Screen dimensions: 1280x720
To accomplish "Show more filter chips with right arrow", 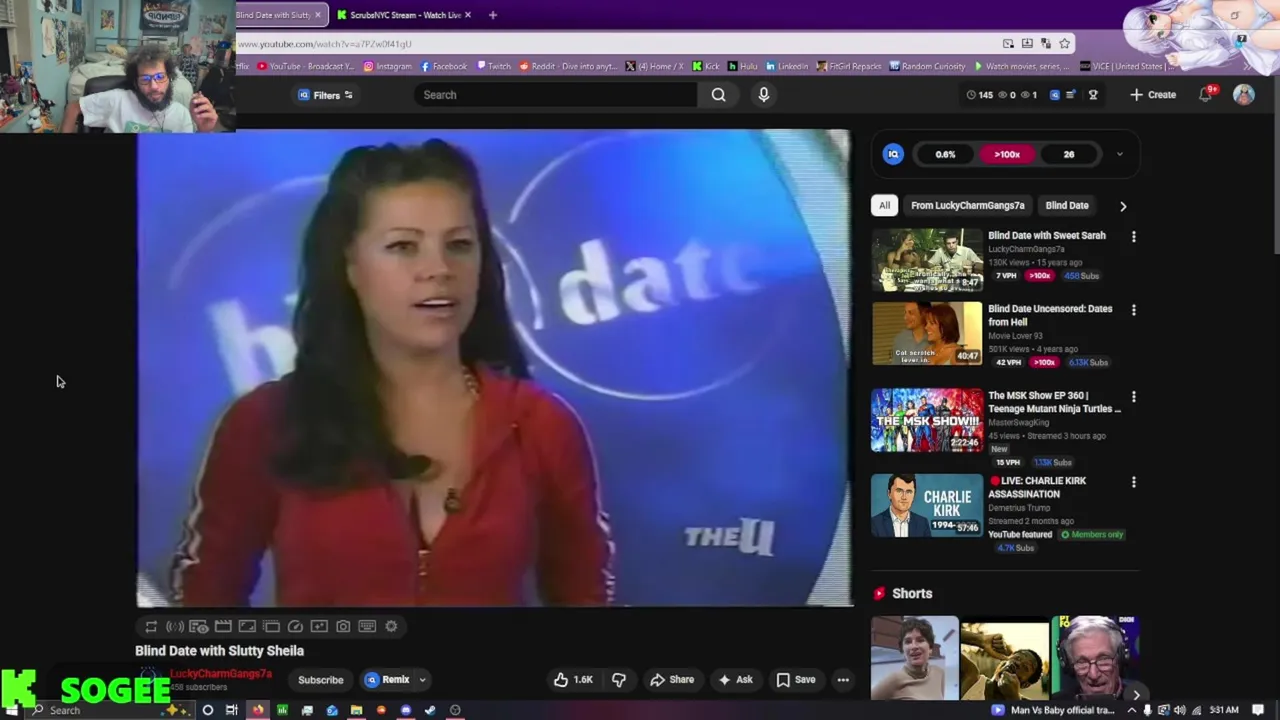I will point(1123,206).
